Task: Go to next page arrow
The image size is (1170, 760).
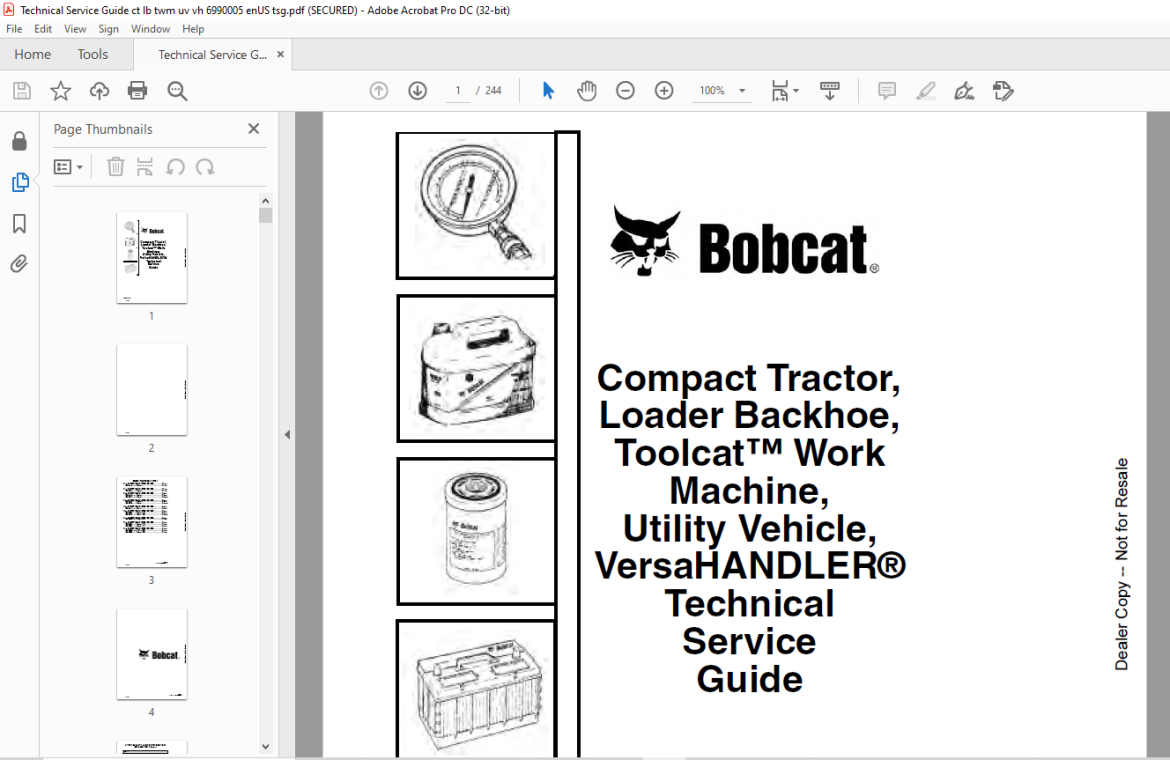Action: tap(418, 91)
